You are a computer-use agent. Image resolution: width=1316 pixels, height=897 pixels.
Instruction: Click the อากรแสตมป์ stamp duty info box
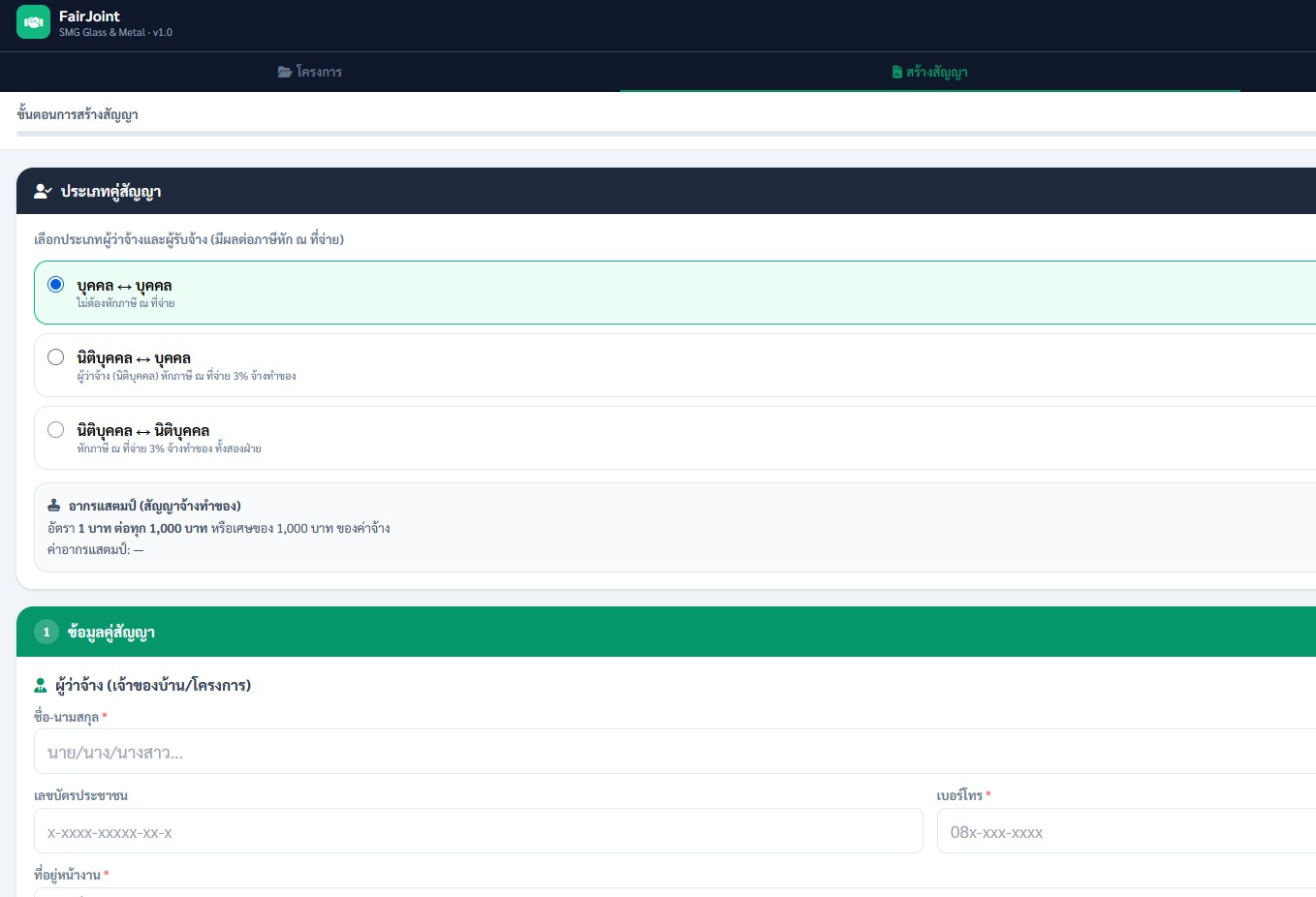(674, 527)
